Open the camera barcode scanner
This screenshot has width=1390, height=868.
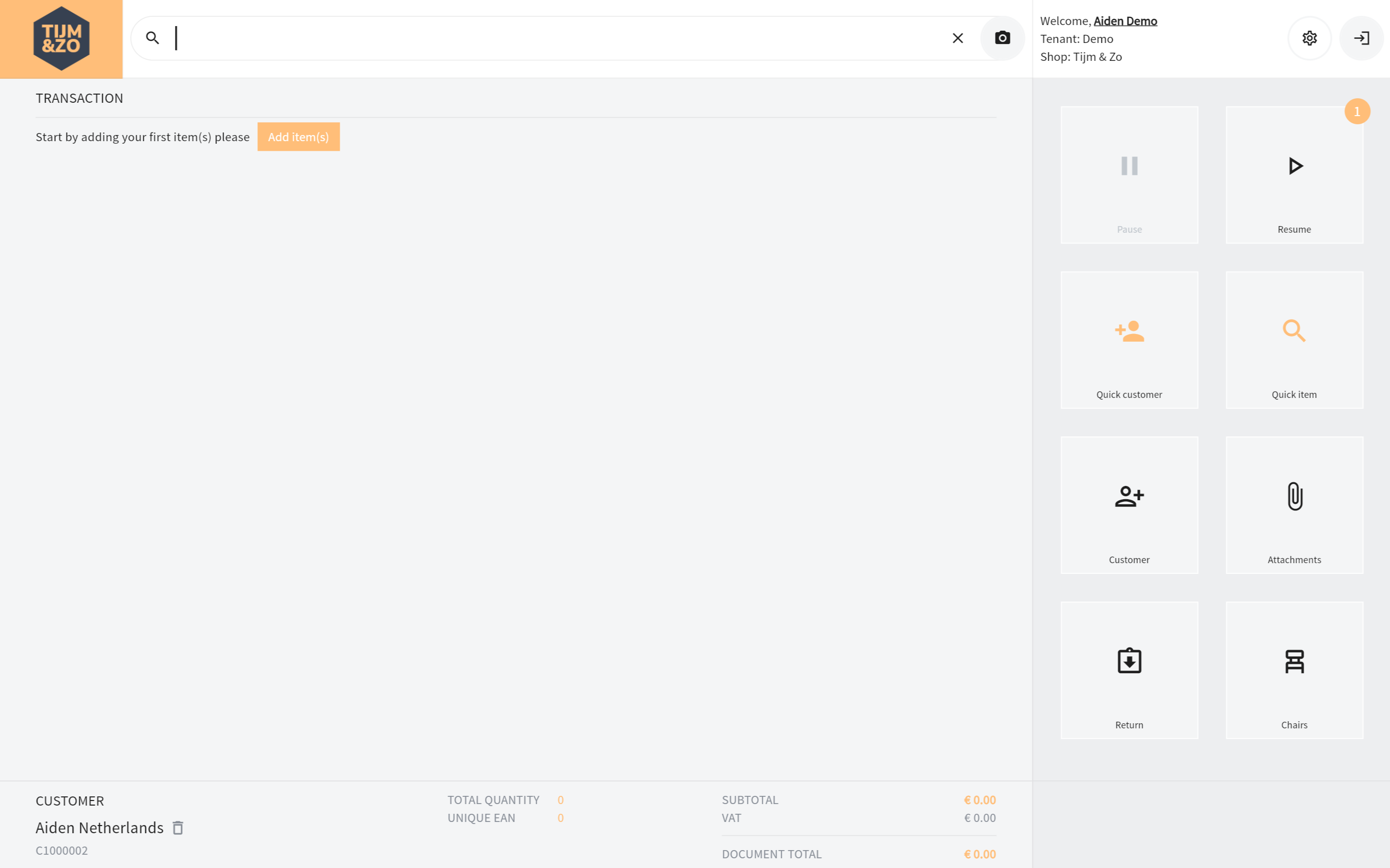click(1002, 38)
